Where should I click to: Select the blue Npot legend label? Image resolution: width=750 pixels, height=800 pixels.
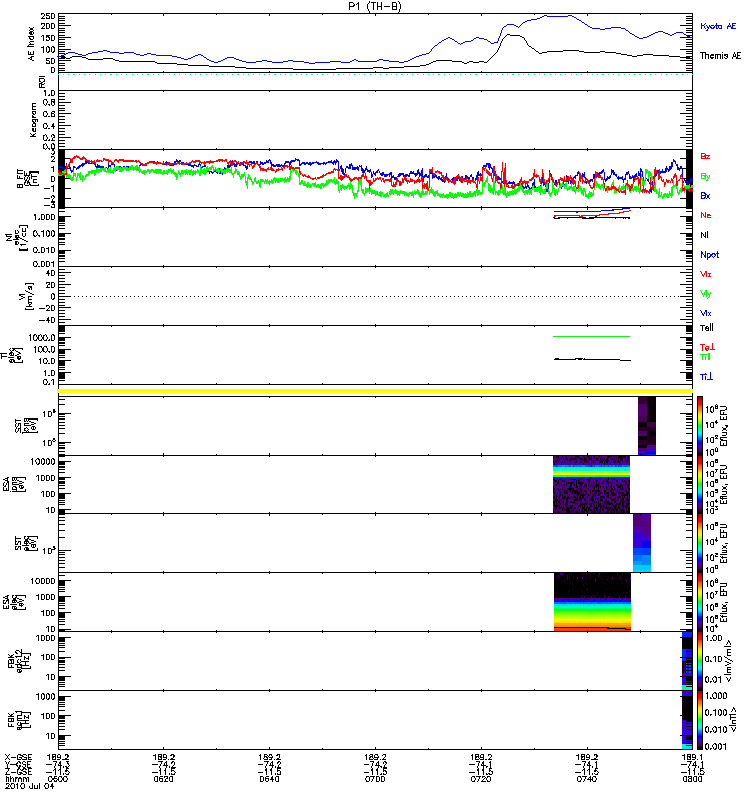click(x=710, y=255)
